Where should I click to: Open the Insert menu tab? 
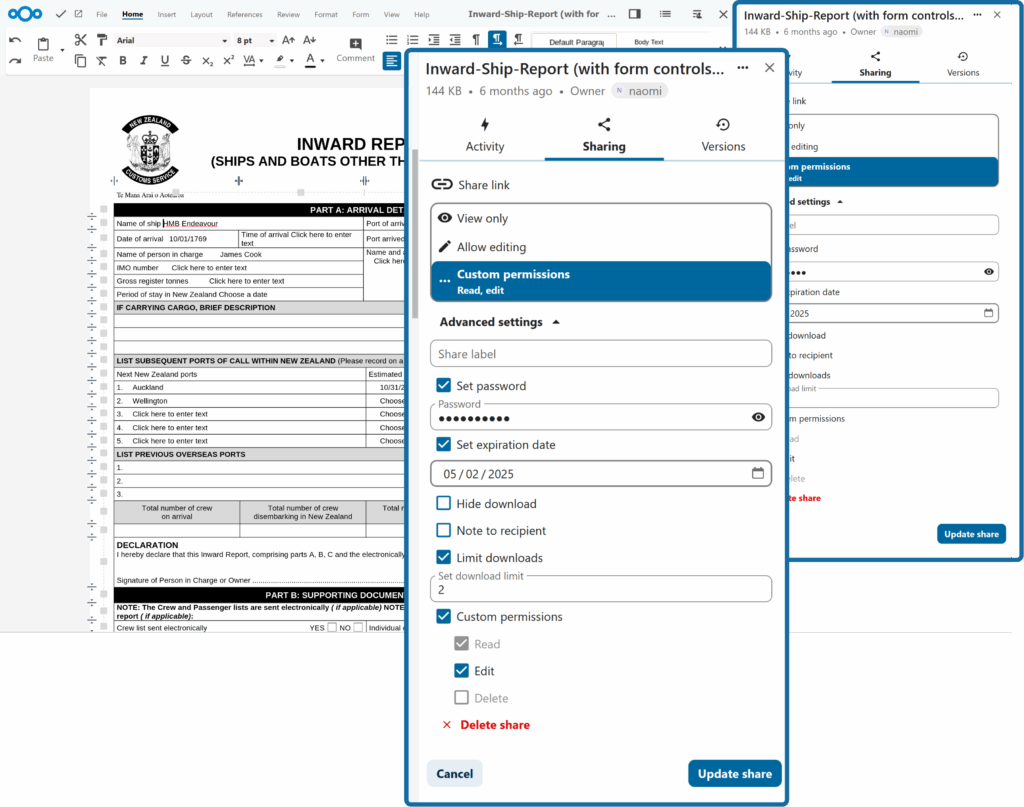pyautogui.click(x=166, y=15)
